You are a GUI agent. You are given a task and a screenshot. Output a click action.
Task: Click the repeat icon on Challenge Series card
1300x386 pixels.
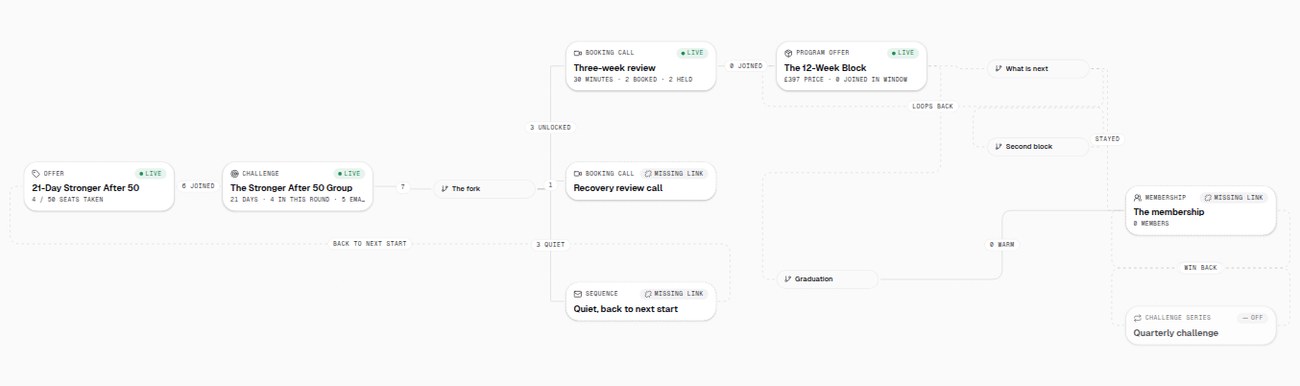pos(1138,318)
